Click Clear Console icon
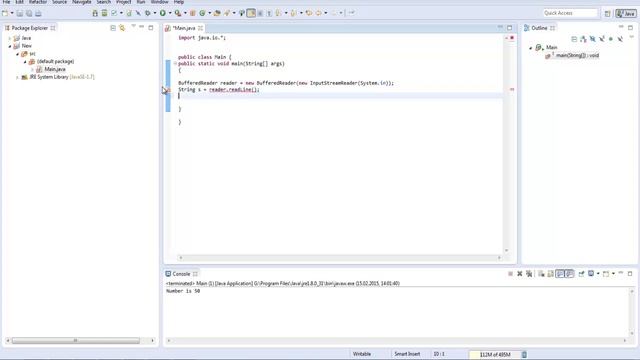Viewport: 640px width, 360px height. (x=541, y=273)
